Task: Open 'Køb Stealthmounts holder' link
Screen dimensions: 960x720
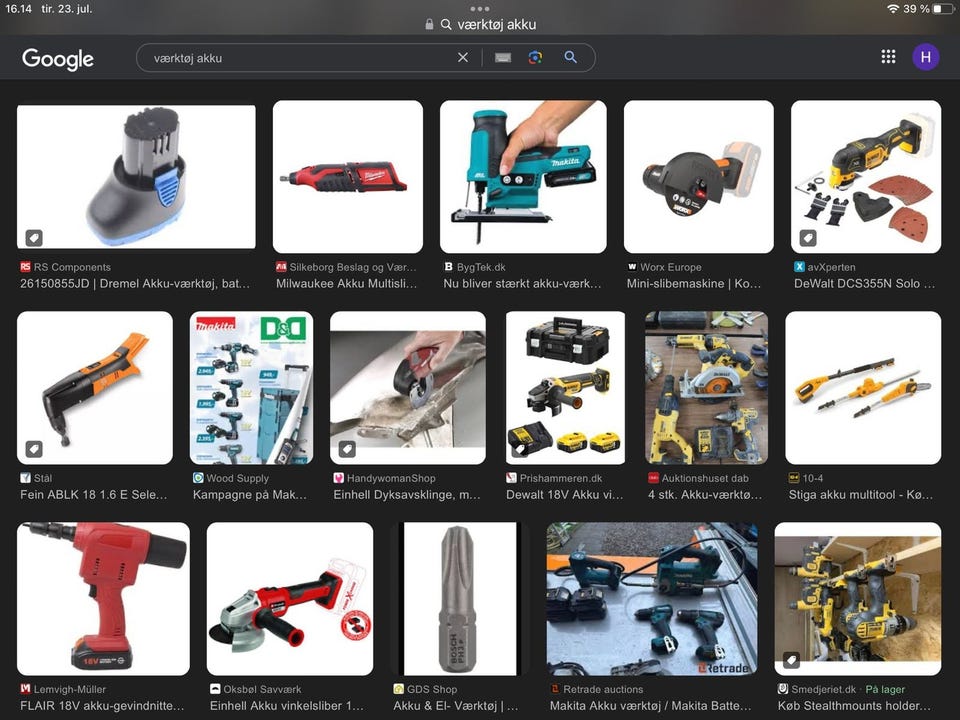Action: 853,705
